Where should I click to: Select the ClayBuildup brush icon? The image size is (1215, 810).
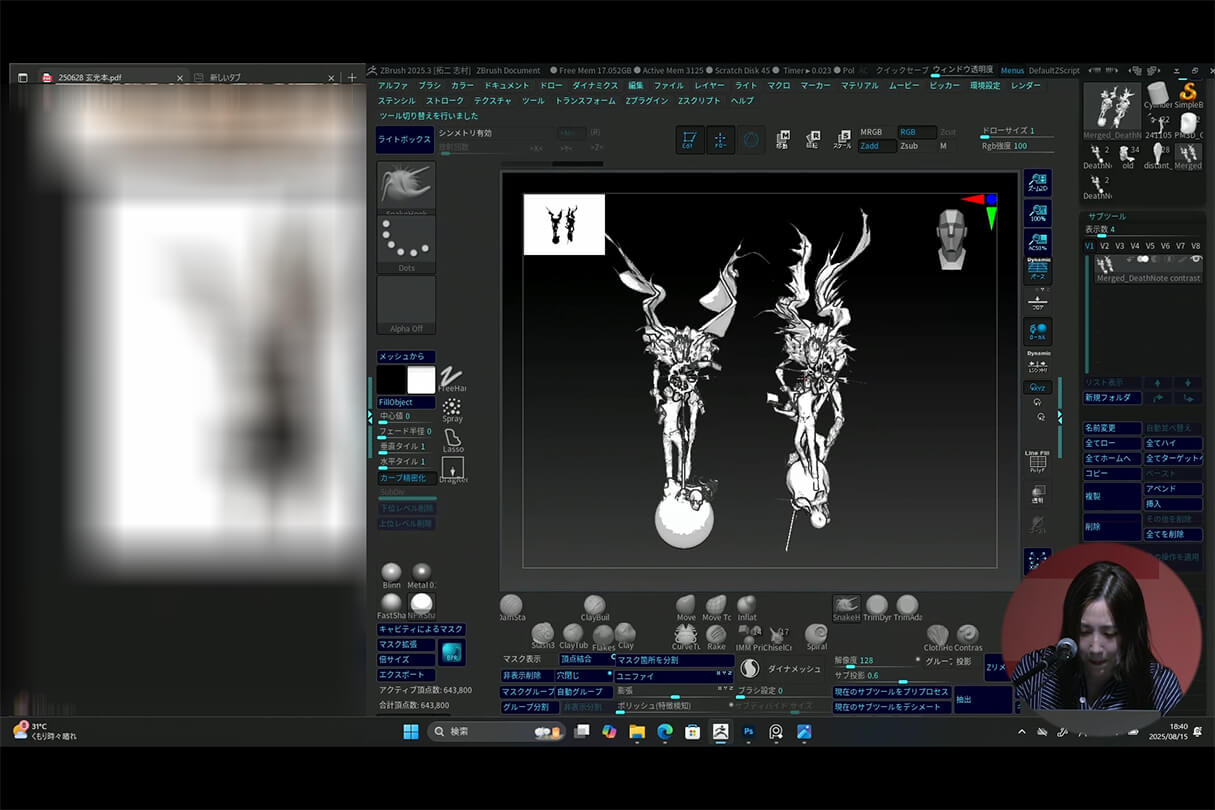595,606
